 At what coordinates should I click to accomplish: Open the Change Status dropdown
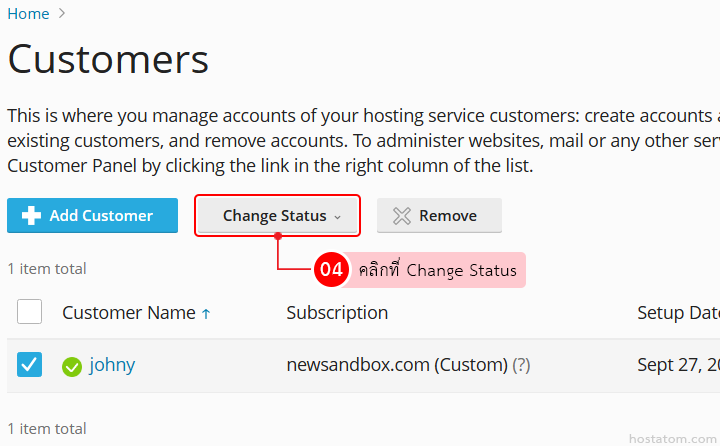click(277, 216)
